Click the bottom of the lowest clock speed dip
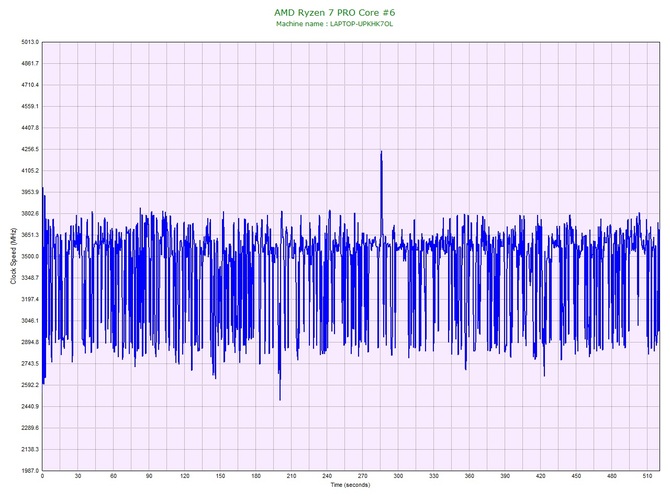The height and width of the screenshot is (502, 670). point(280,399)
